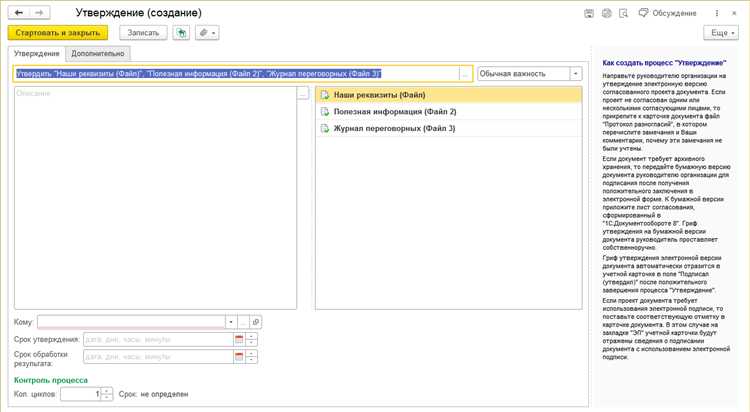The width and height of the screenshot is (750, 412).
Task: Click the save icon in the title bar
Action: (x=589, y=13)
